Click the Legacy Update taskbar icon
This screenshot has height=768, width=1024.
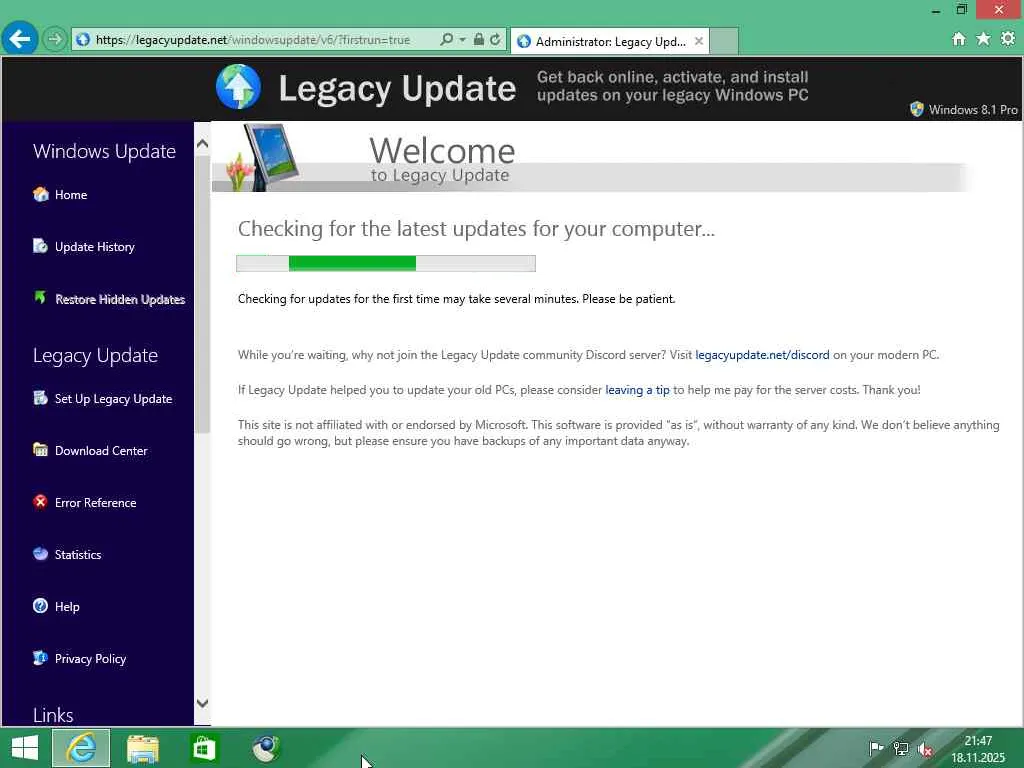(266, 748)
